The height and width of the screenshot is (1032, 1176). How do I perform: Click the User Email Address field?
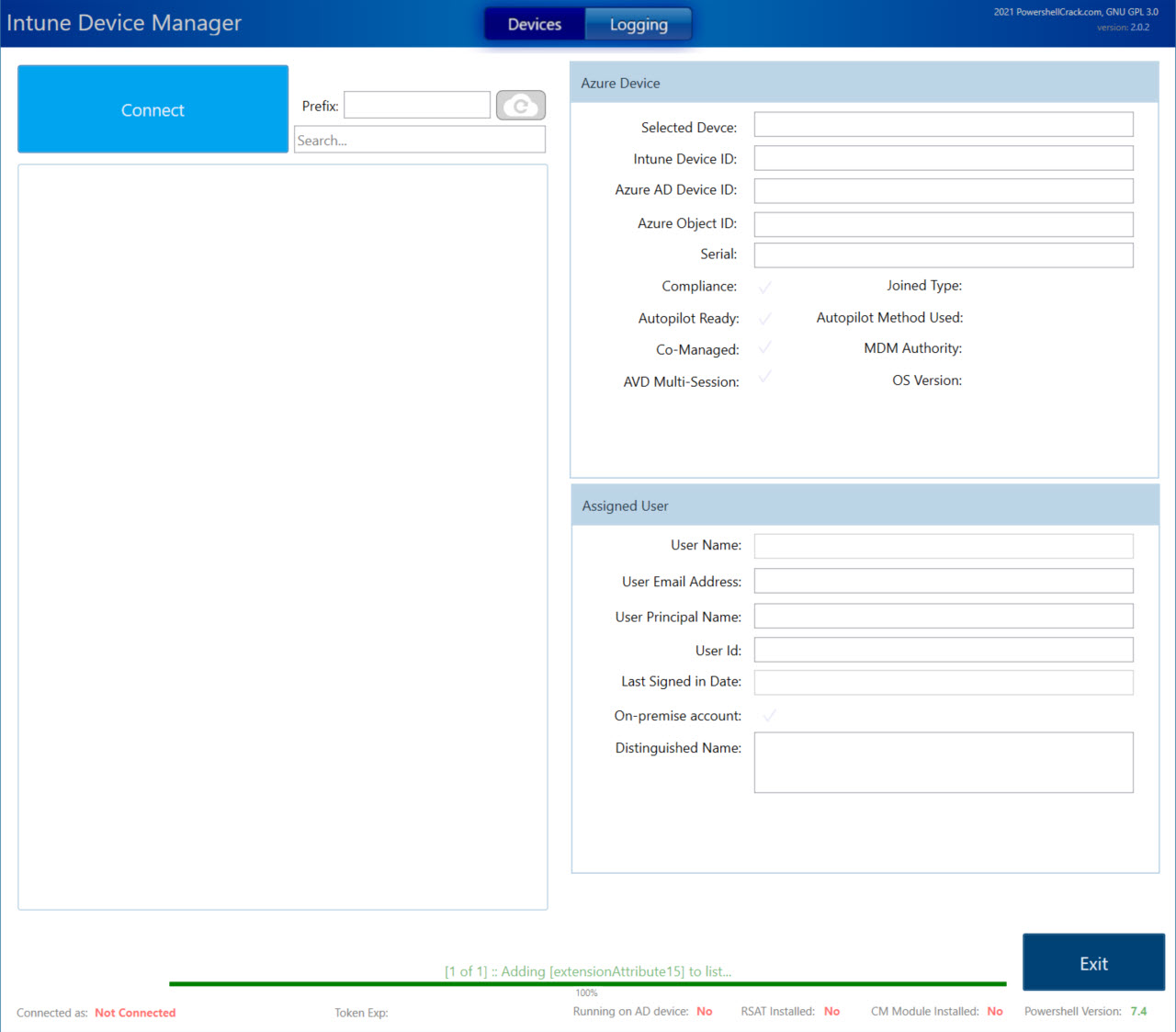944,581
